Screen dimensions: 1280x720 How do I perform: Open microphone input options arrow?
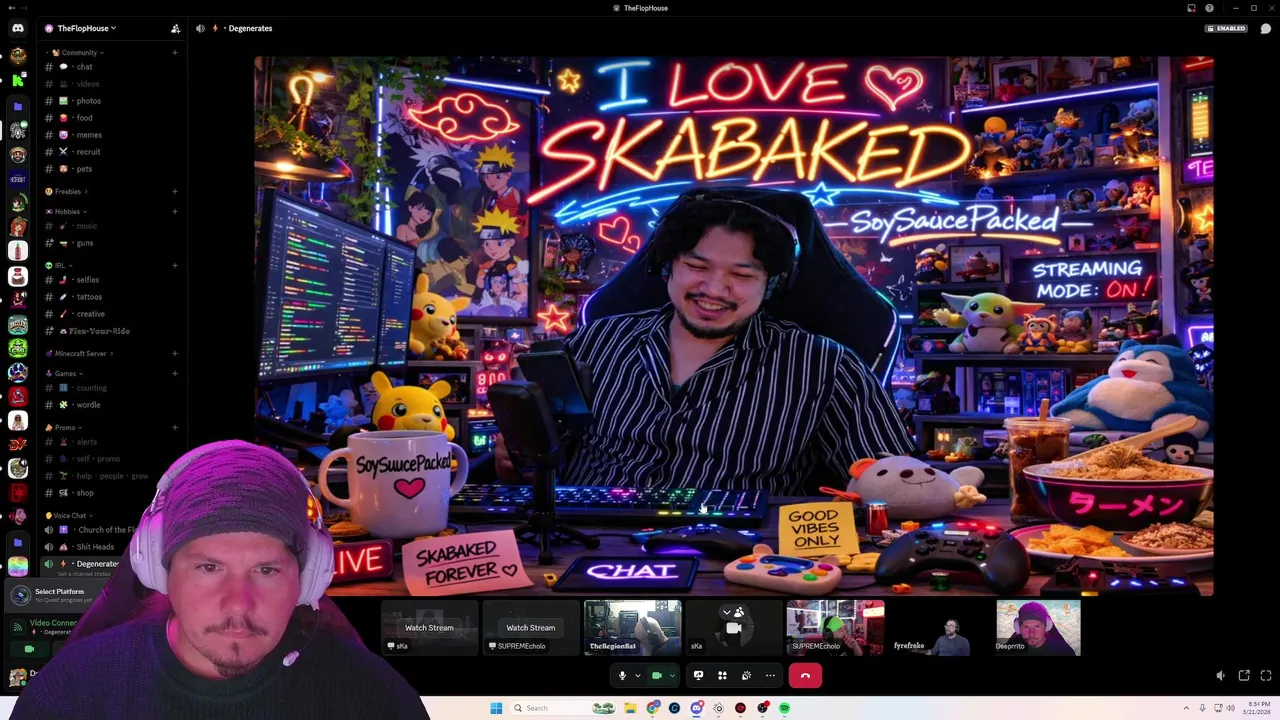pyautogui.click(x=637, y=676)
